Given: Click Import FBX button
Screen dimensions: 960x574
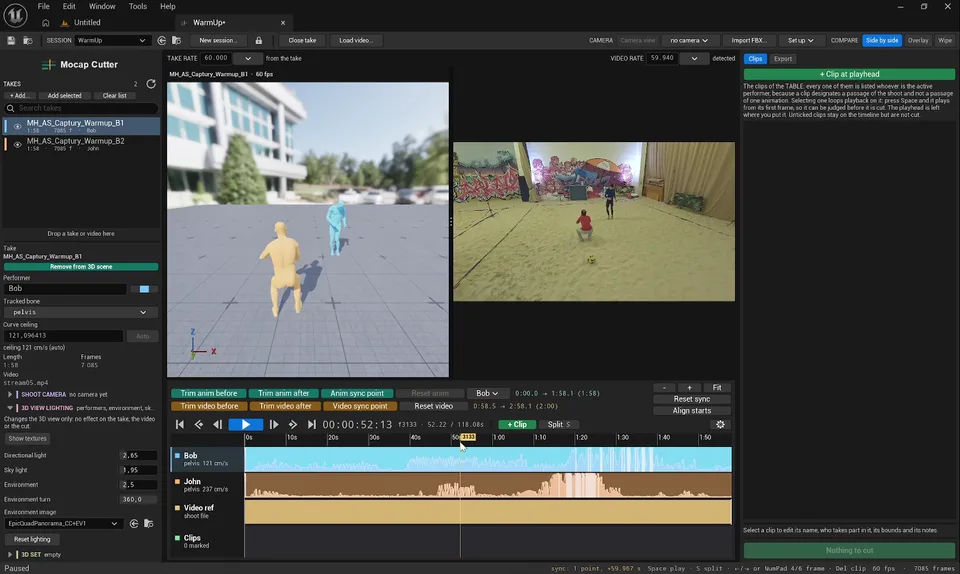Looking at the screenshot, I should (x=749, y=40).
